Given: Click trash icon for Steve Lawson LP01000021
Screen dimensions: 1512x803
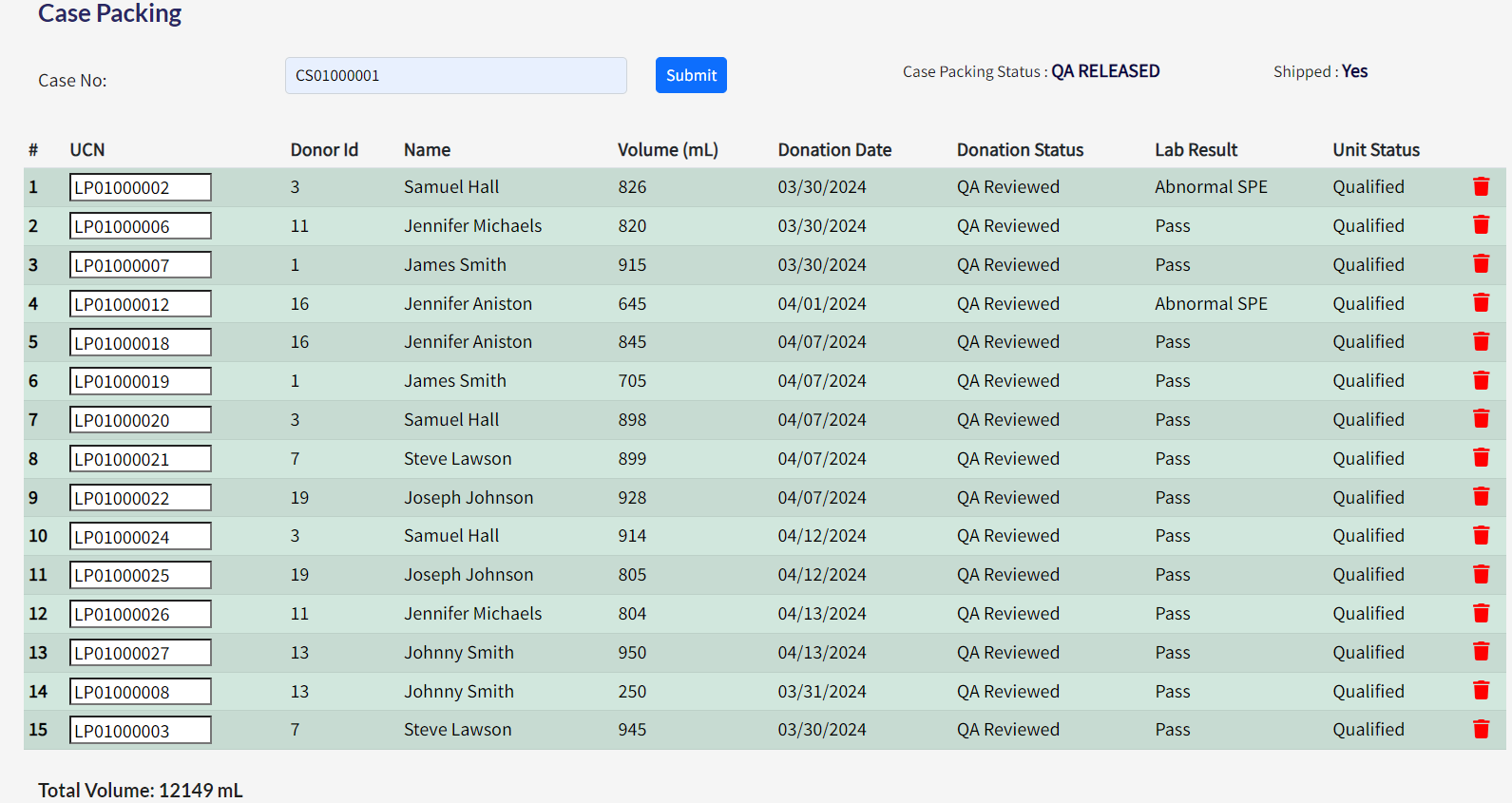Looking at the screenshot, I should click(x=1481, y=458).
